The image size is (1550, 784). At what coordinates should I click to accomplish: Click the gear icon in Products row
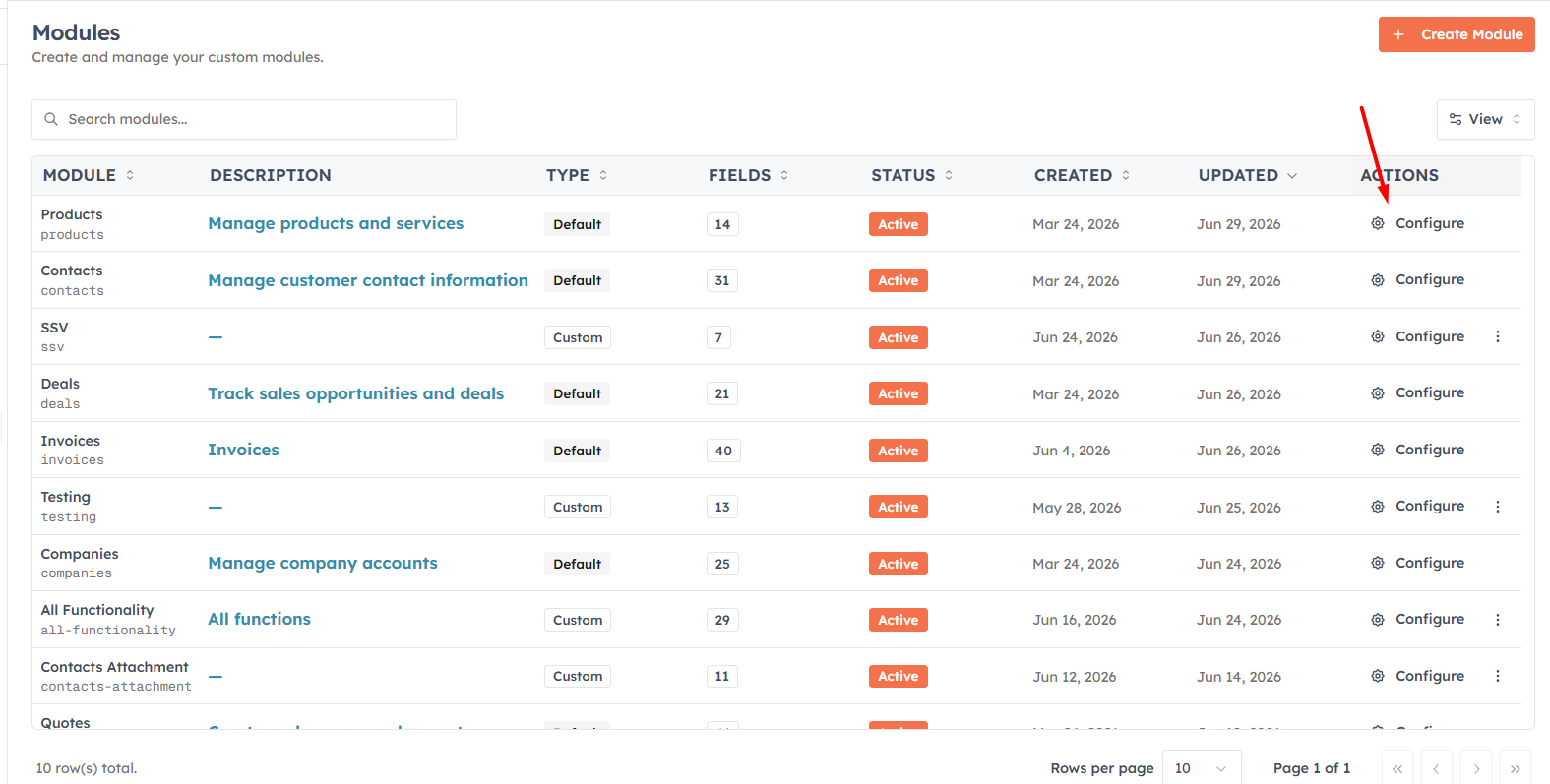pos(1378,223)
